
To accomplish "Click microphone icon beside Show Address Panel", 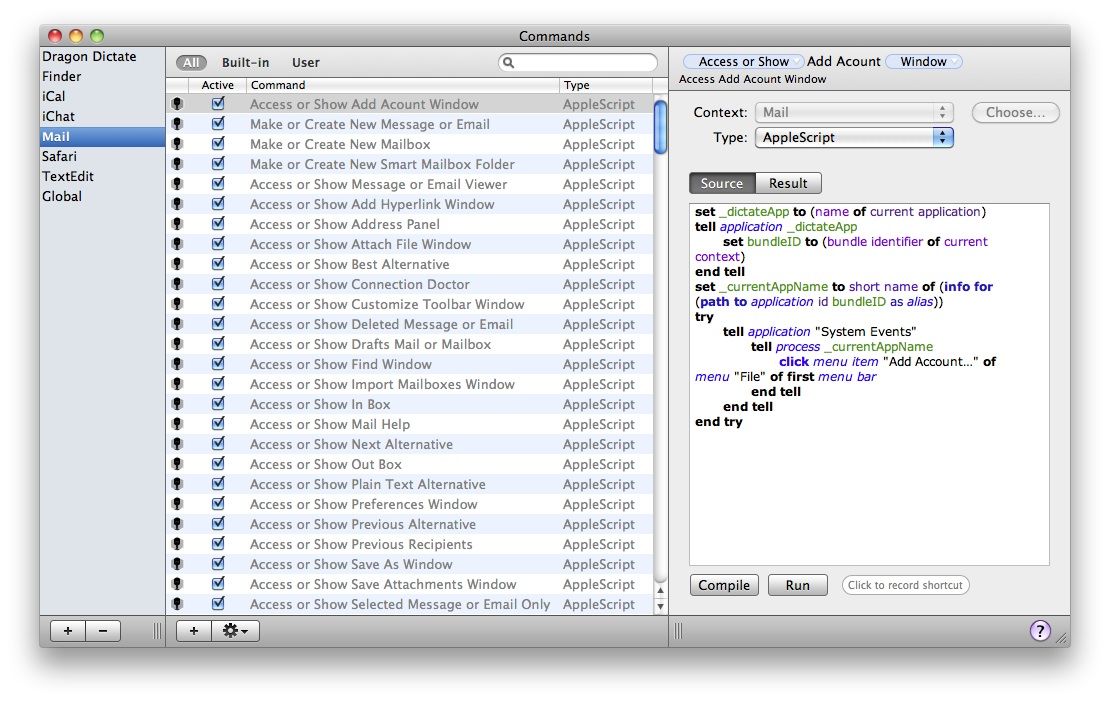I will [177, 224].
